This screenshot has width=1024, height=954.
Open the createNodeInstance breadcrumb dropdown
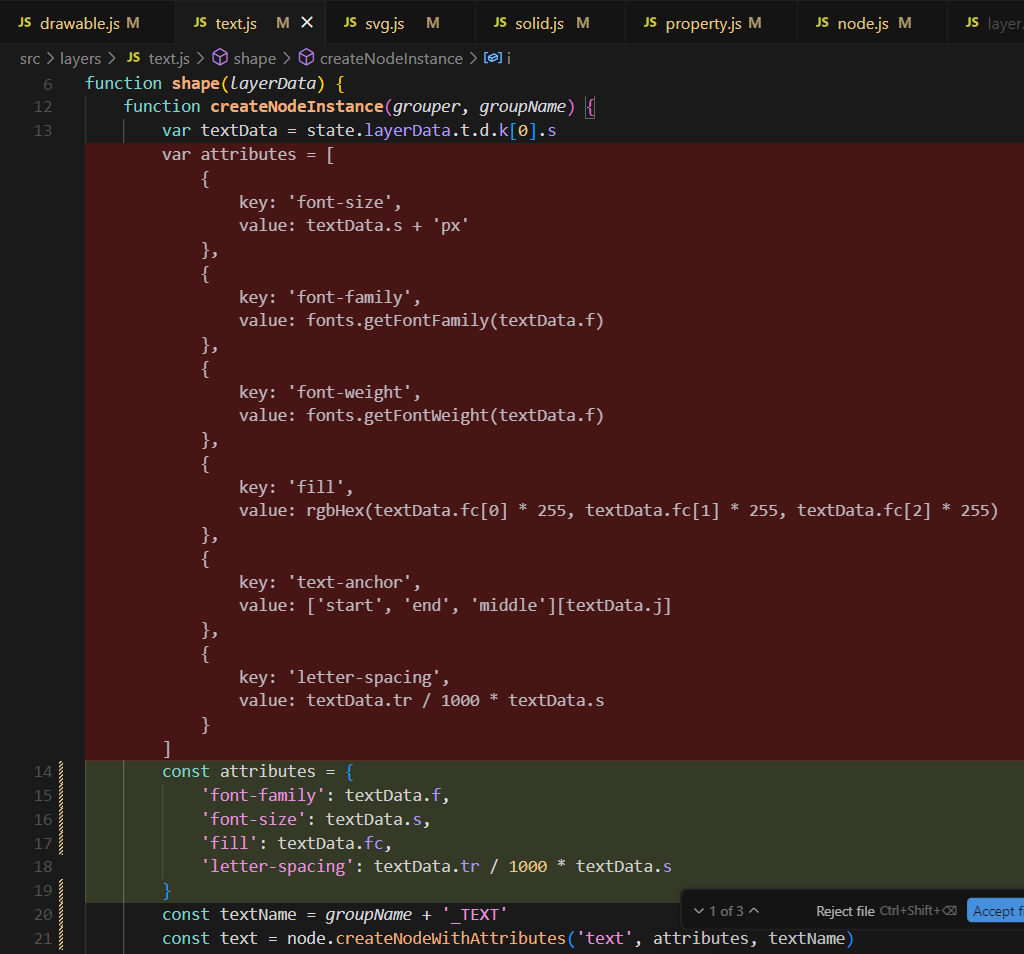tap(391, 59)
